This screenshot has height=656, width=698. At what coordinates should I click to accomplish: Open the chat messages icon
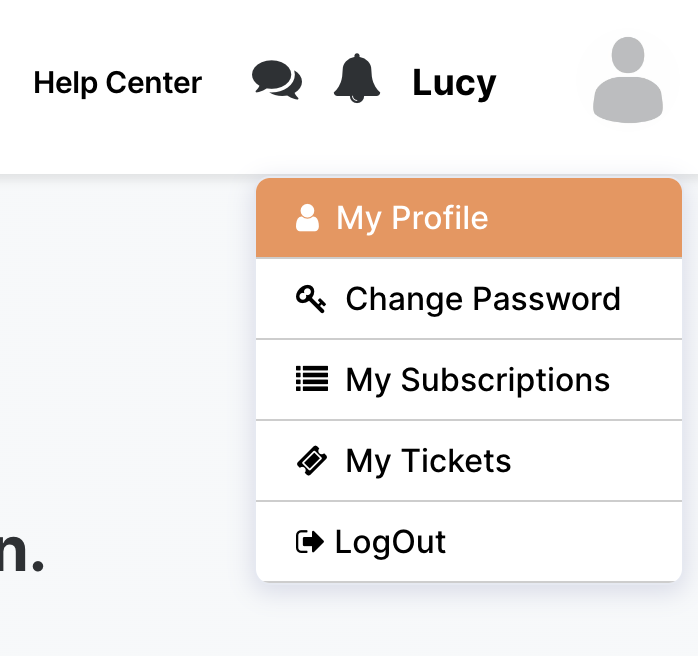(x=276, y=80)
